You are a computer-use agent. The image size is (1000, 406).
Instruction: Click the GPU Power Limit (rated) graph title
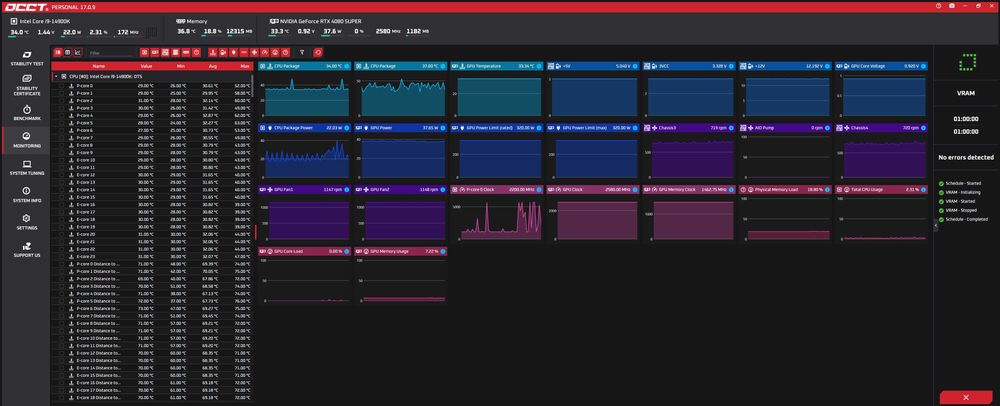[x=490, y=127]
